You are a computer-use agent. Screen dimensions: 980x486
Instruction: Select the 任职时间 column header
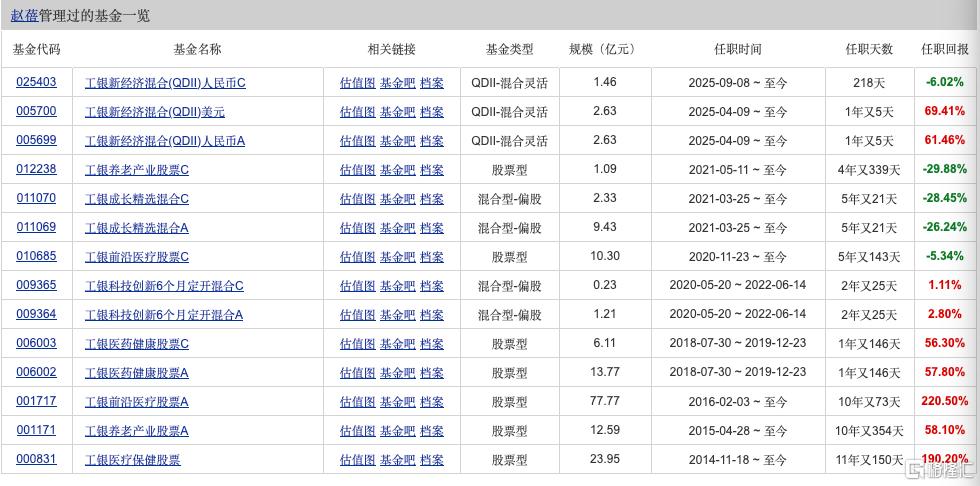click(738, 49)
